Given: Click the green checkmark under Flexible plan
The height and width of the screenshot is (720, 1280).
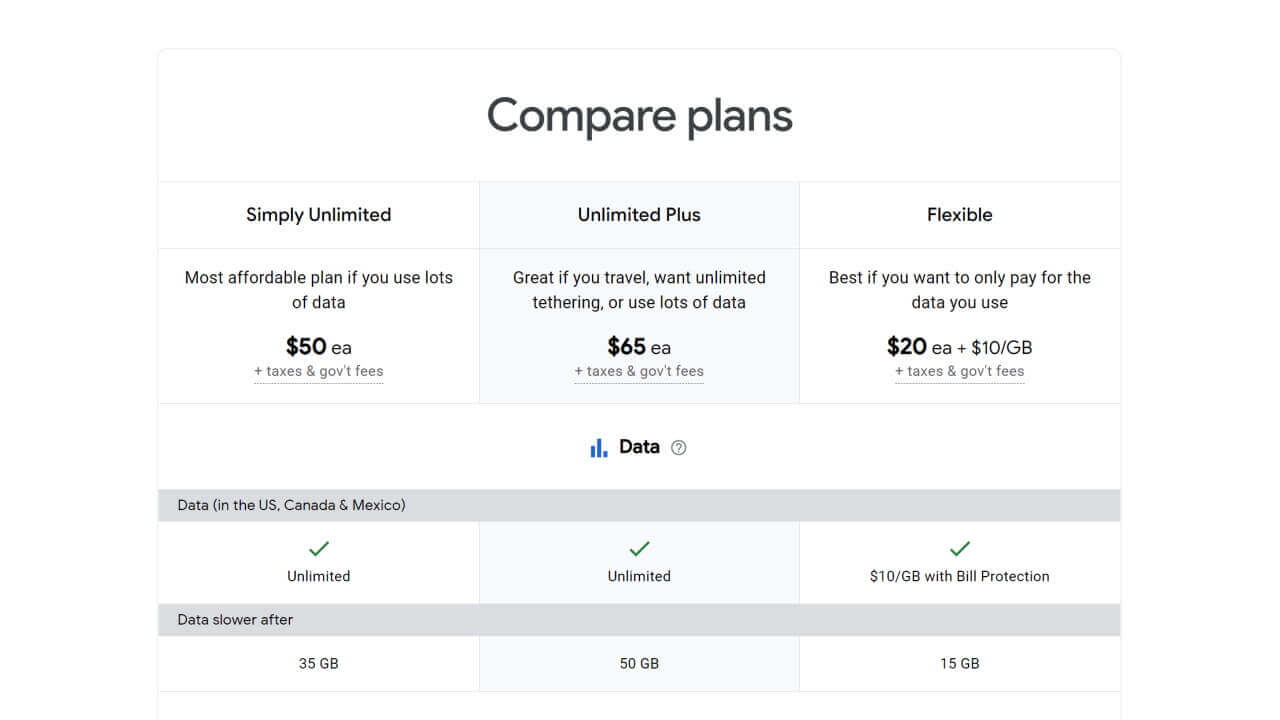Looking at the screenshot, I should (x=960, y=548).
